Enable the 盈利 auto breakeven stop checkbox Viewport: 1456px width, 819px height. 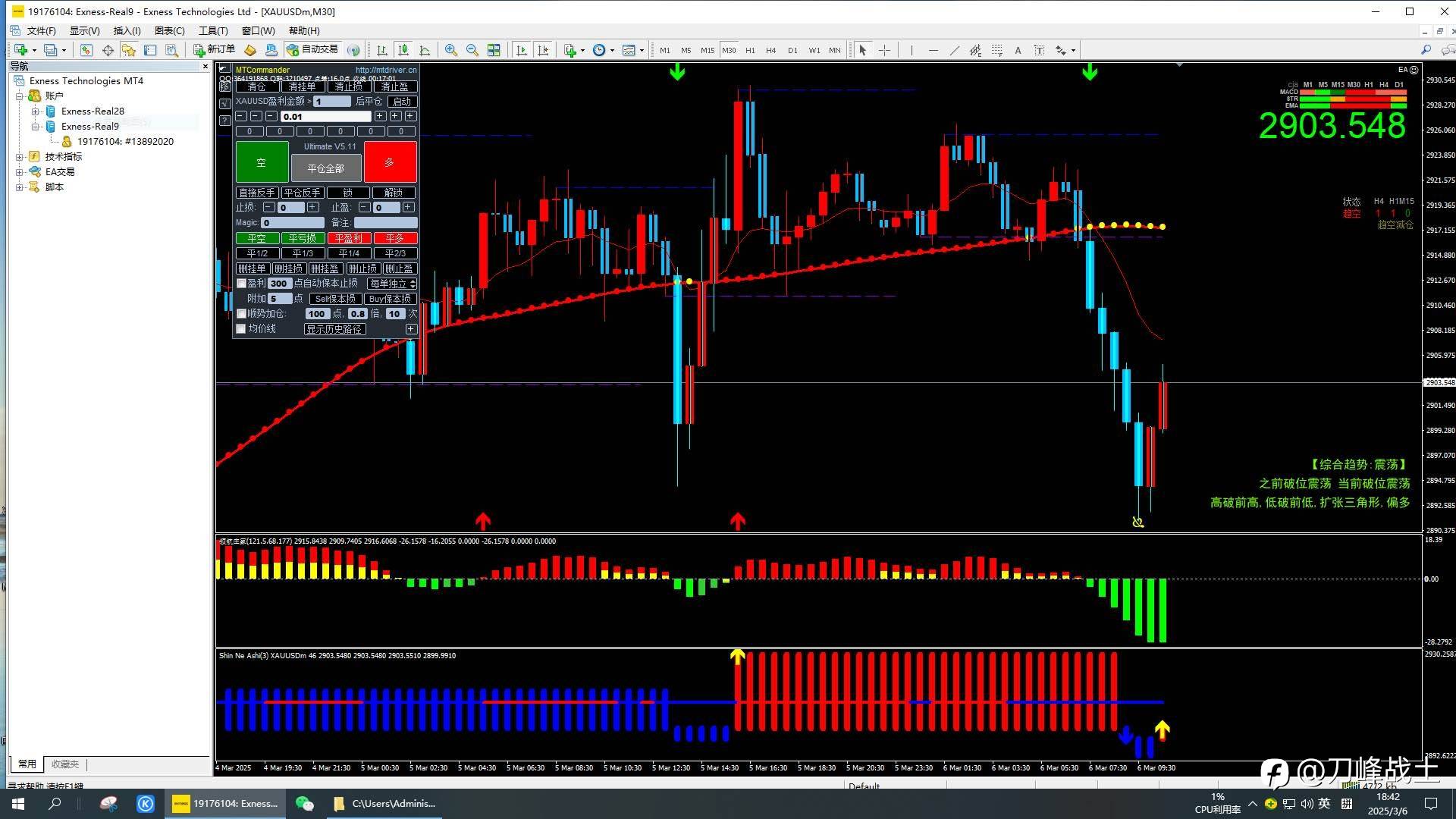pyautogui.click(x=241, y=283)
